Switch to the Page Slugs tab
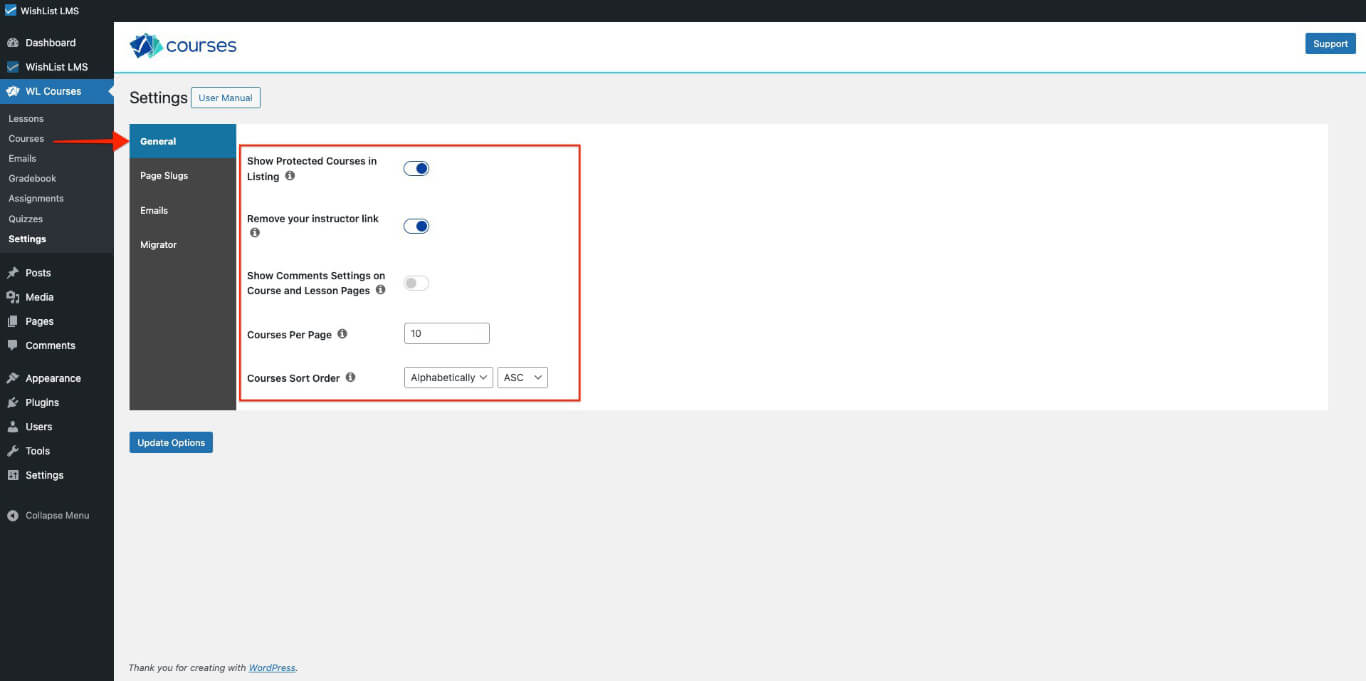Viewport: 1366px width, 681px height. pos(164,175)
